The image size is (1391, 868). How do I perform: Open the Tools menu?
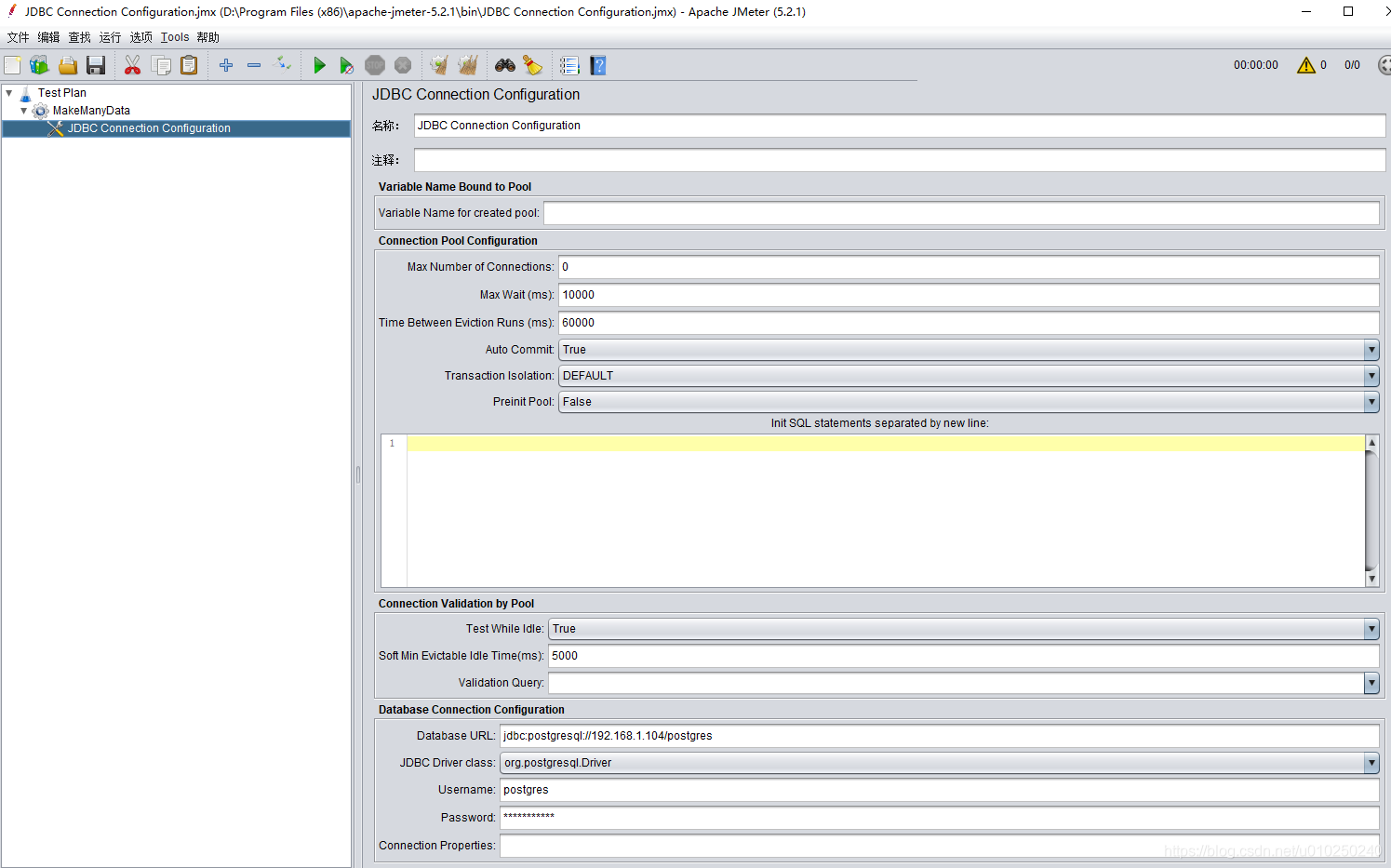click(x=175, y=37)
